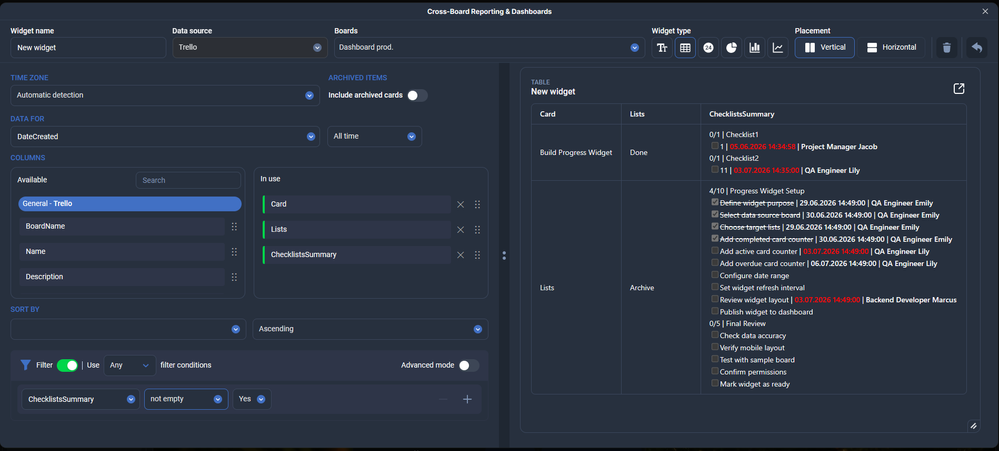999x451 pixels.
Task: Expand the All time period dropdown
Action: (375, 136)
